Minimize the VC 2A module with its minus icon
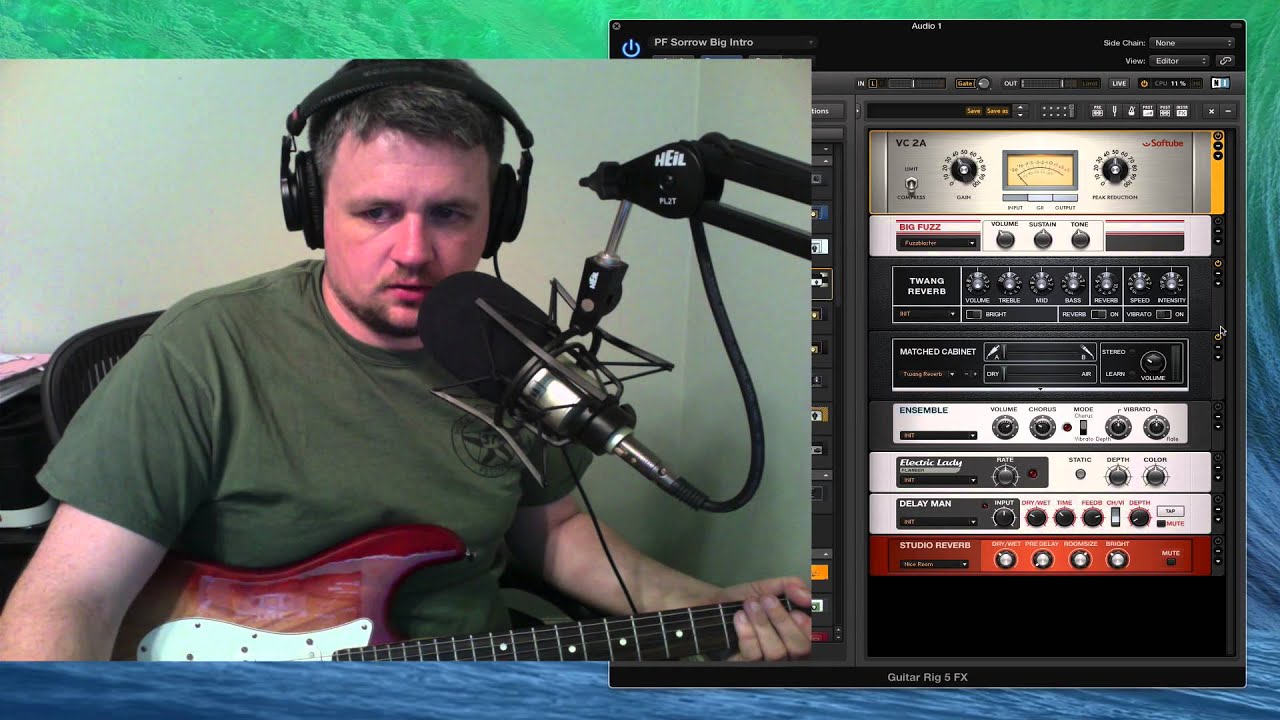Screen dimensions: 1280x720 tap(1218, 146)
